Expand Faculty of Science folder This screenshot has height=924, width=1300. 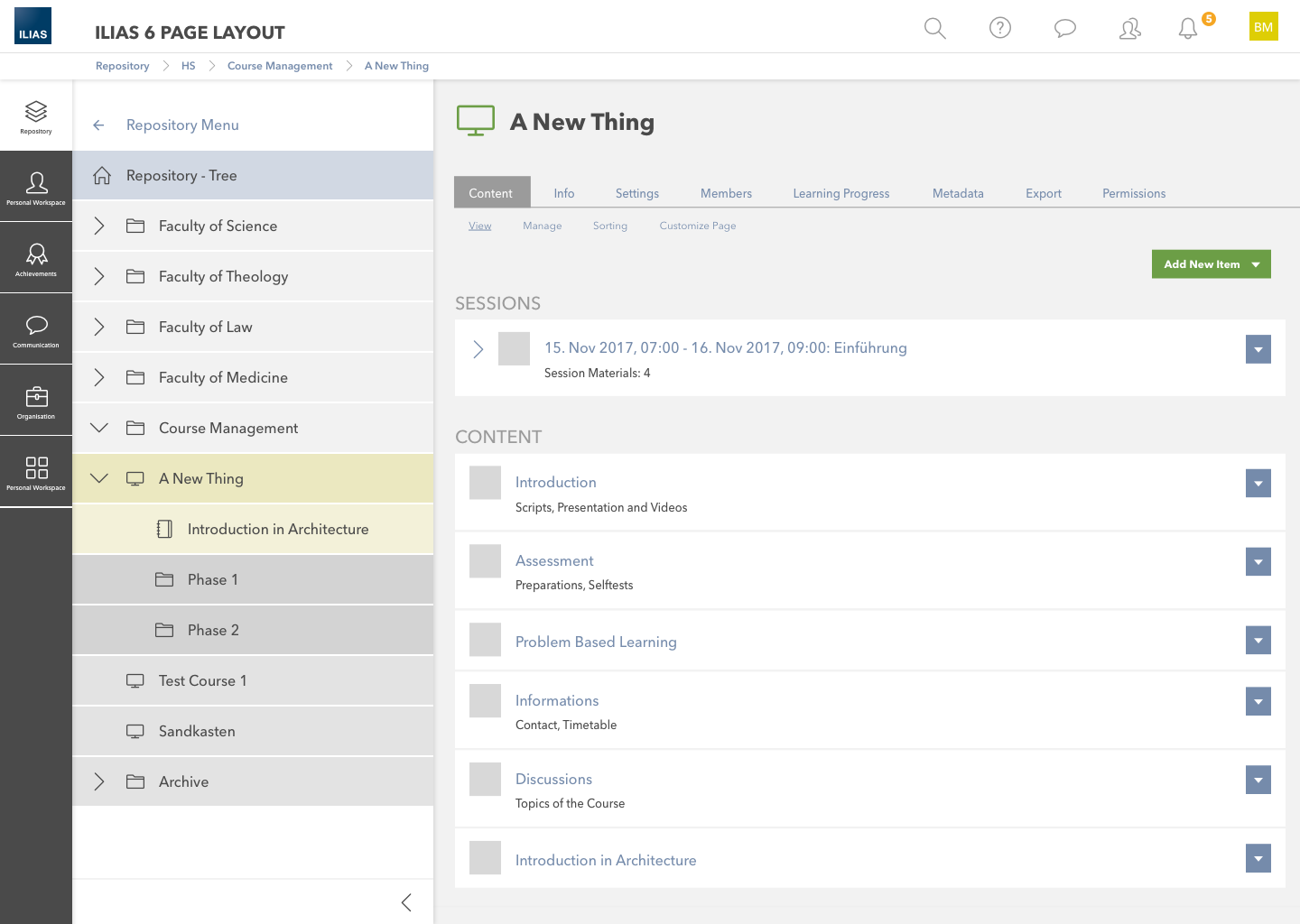point(99,226)
